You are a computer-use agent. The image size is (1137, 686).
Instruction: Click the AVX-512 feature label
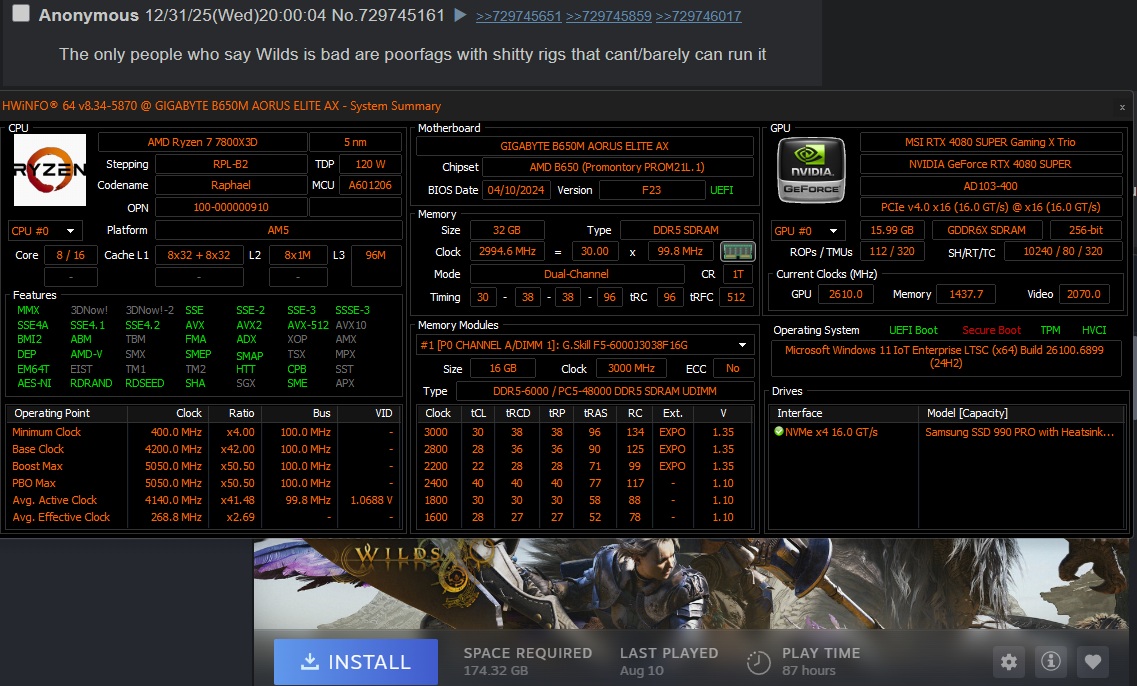(x=307, y=325)
